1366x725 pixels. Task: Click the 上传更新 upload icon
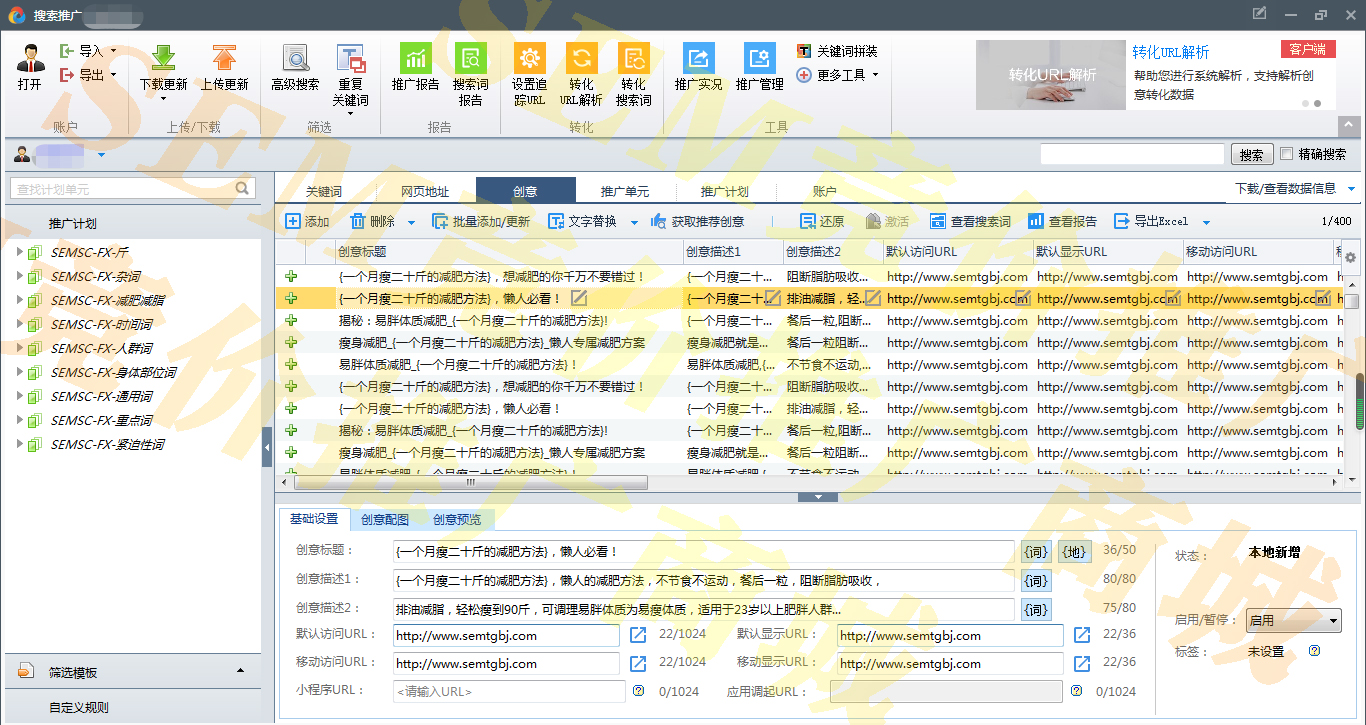[x=224, y=59]
